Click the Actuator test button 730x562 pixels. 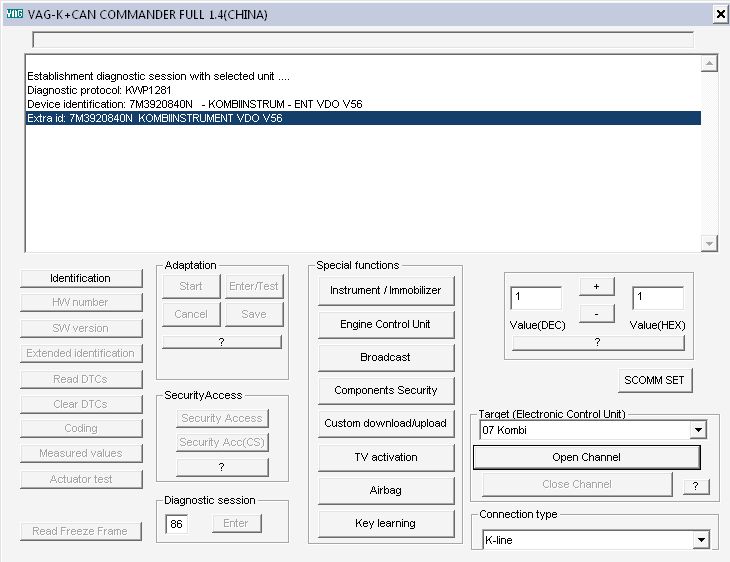pos(81,479)
